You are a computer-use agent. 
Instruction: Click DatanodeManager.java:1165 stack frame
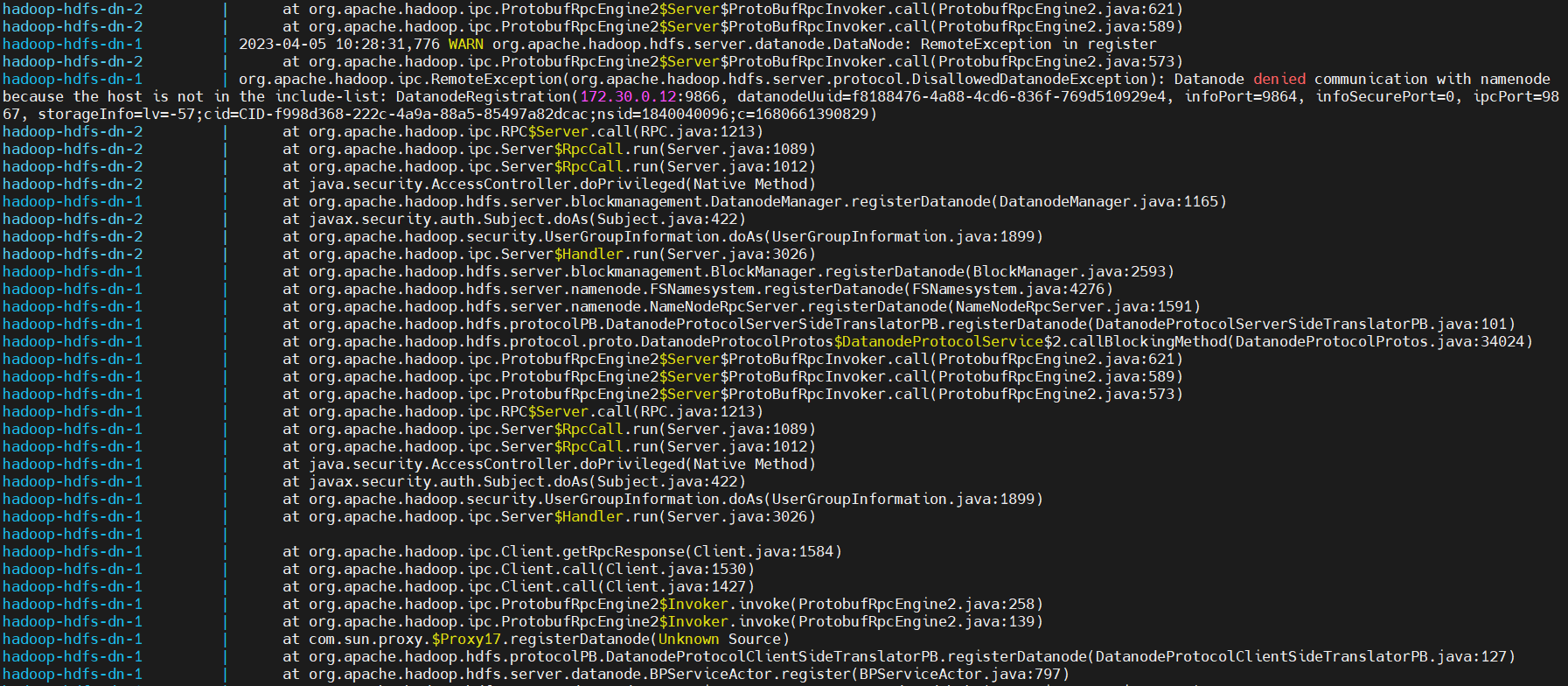point(755,201)
